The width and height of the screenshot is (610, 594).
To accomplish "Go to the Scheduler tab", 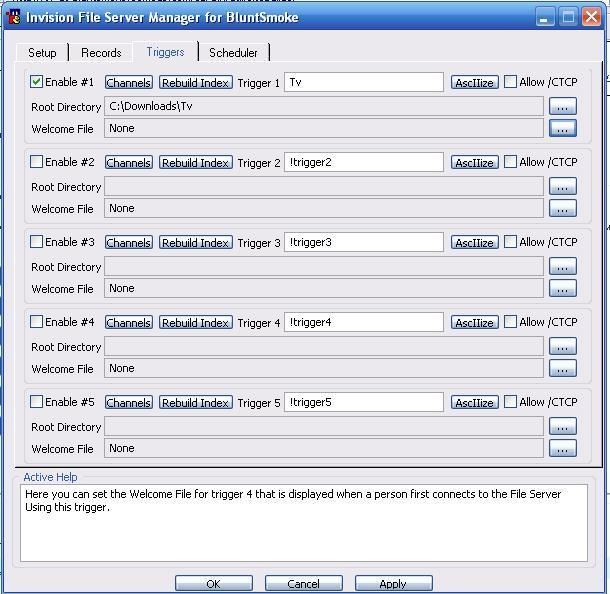I will (x=233, y=53).
